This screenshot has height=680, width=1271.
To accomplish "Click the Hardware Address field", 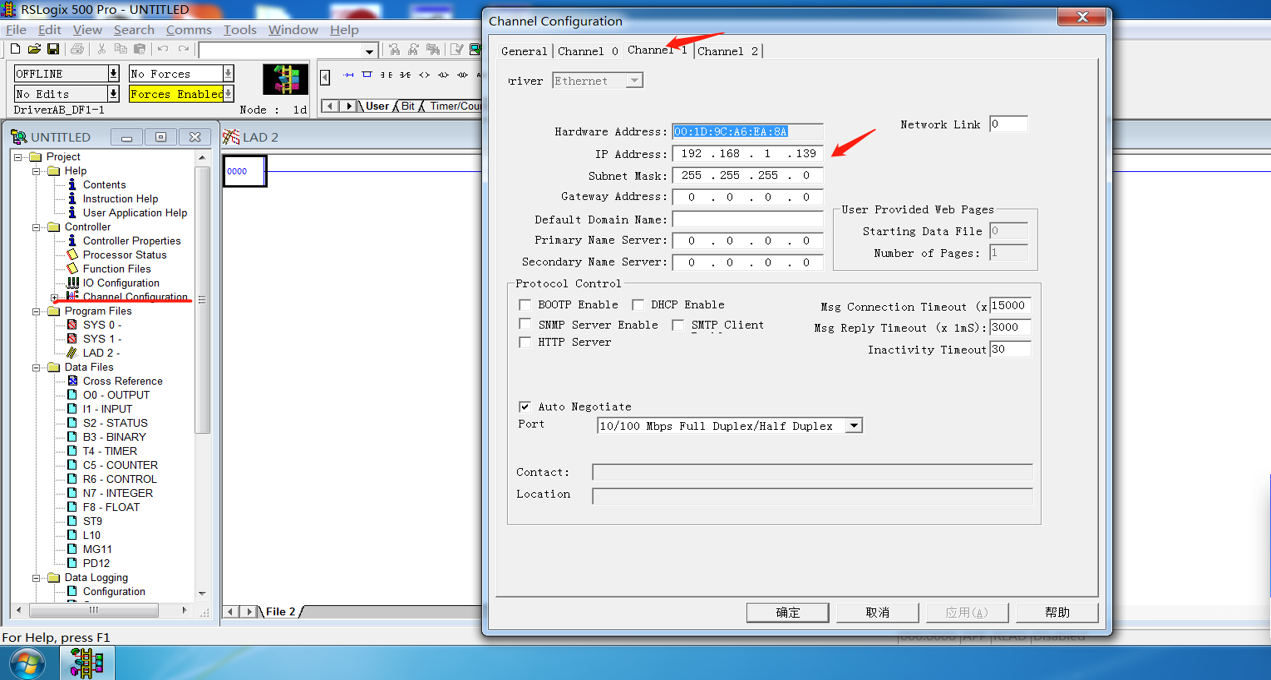I will [747, 132].
